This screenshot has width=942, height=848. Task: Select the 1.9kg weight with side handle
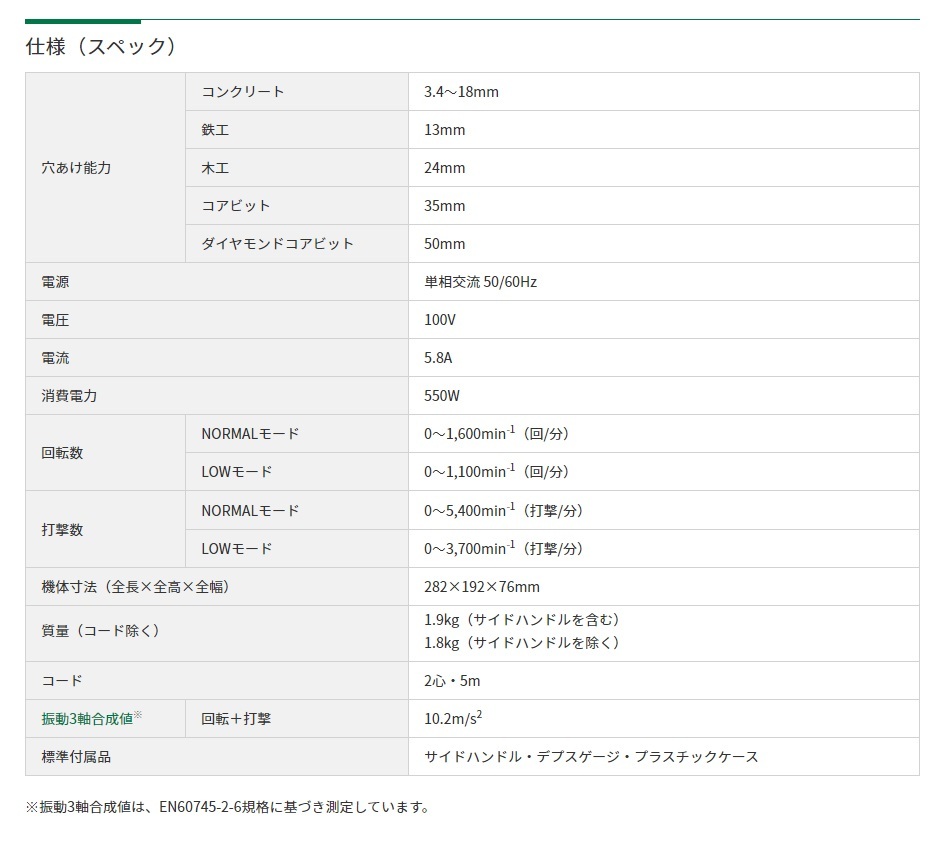(x=522, y=620)
